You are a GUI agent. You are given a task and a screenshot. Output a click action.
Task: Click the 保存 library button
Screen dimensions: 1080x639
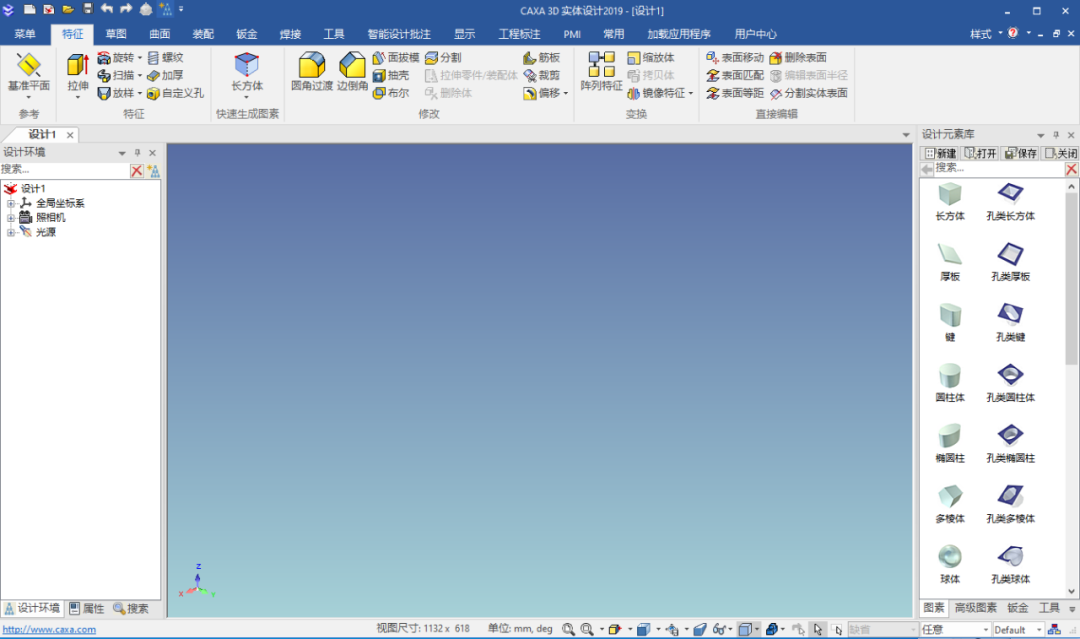click(x=1020, y=153)
